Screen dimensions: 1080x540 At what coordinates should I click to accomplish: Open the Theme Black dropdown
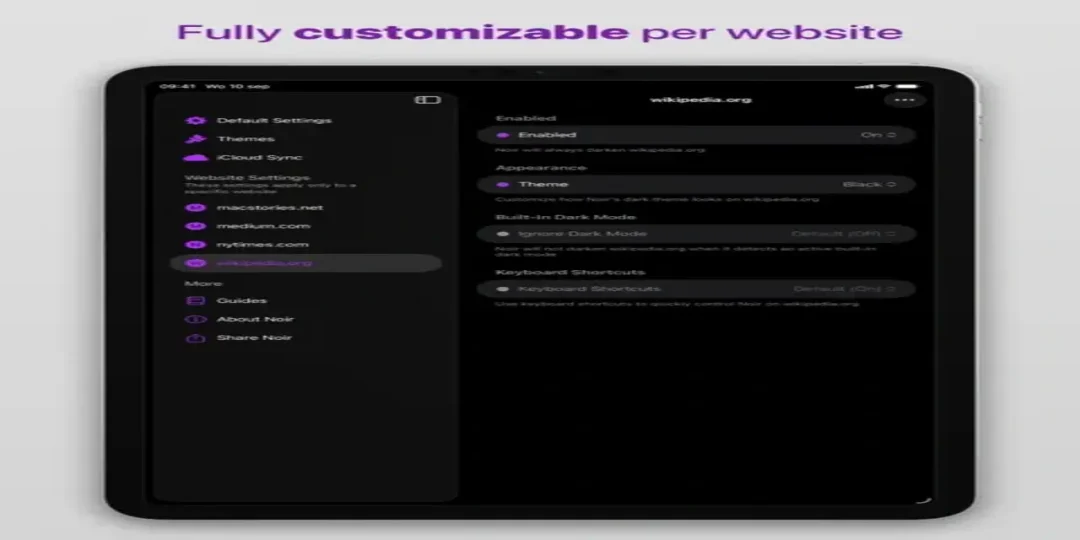(x=869, y=185)
